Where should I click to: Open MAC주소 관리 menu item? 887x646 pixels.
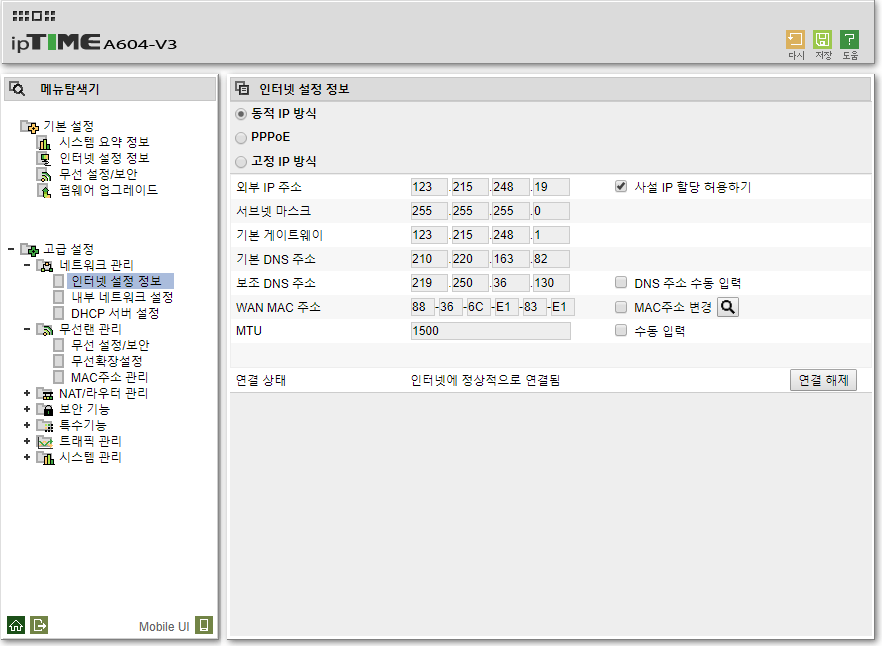(x=109, y=377)
